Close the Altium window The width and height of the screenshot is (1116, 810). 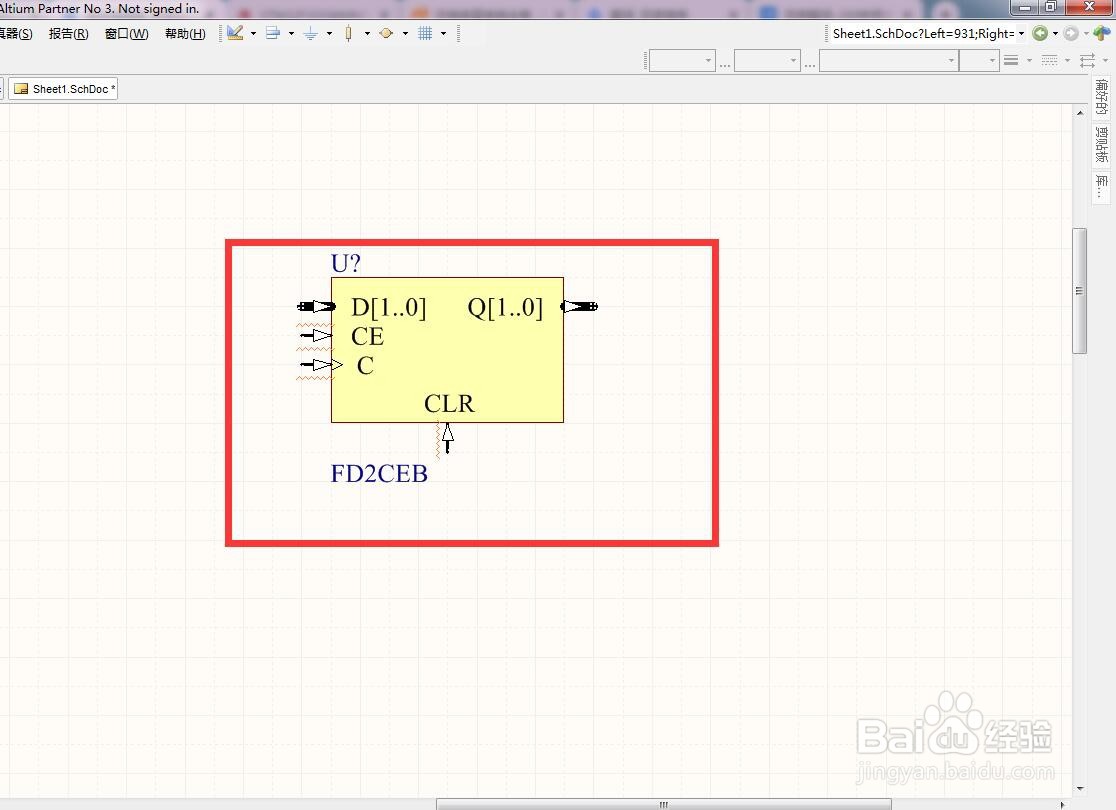tap(1089, 7)
